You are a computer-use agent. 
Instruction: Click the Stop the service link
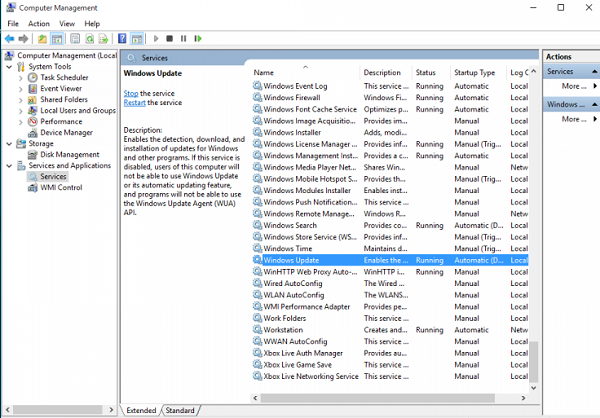[x=131, y=93]
